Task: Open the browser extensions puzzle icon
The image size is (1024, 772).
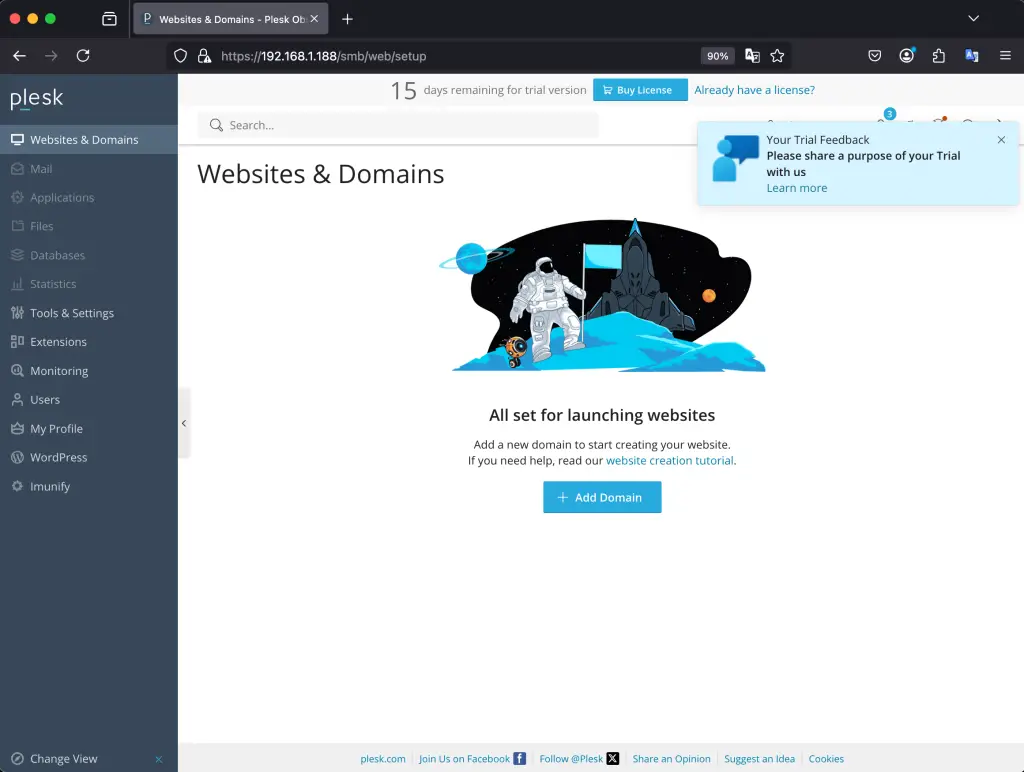Action: click(938, 56)
